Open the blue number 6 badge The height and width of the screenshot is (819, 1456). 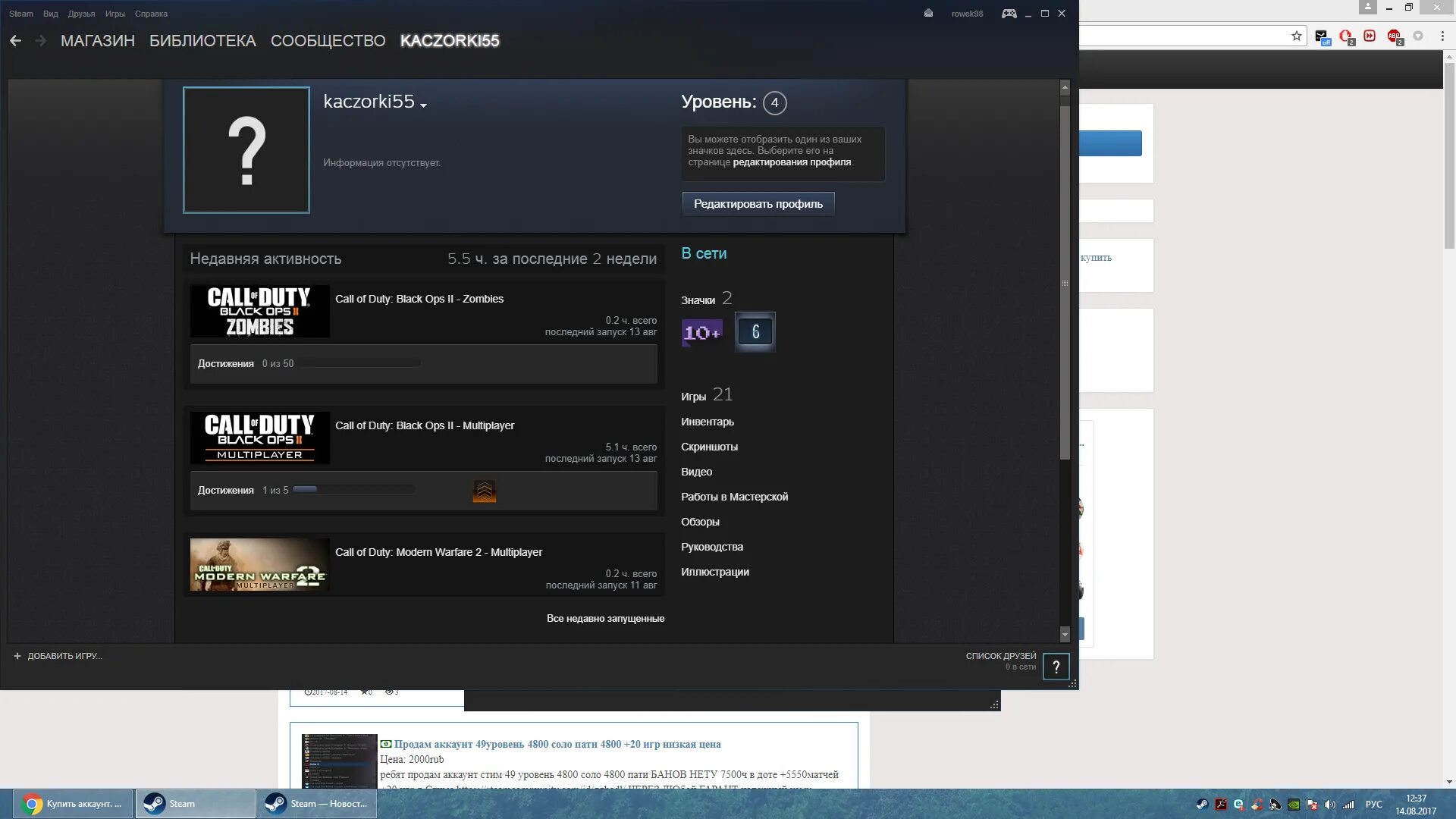[x=755, y=332]
